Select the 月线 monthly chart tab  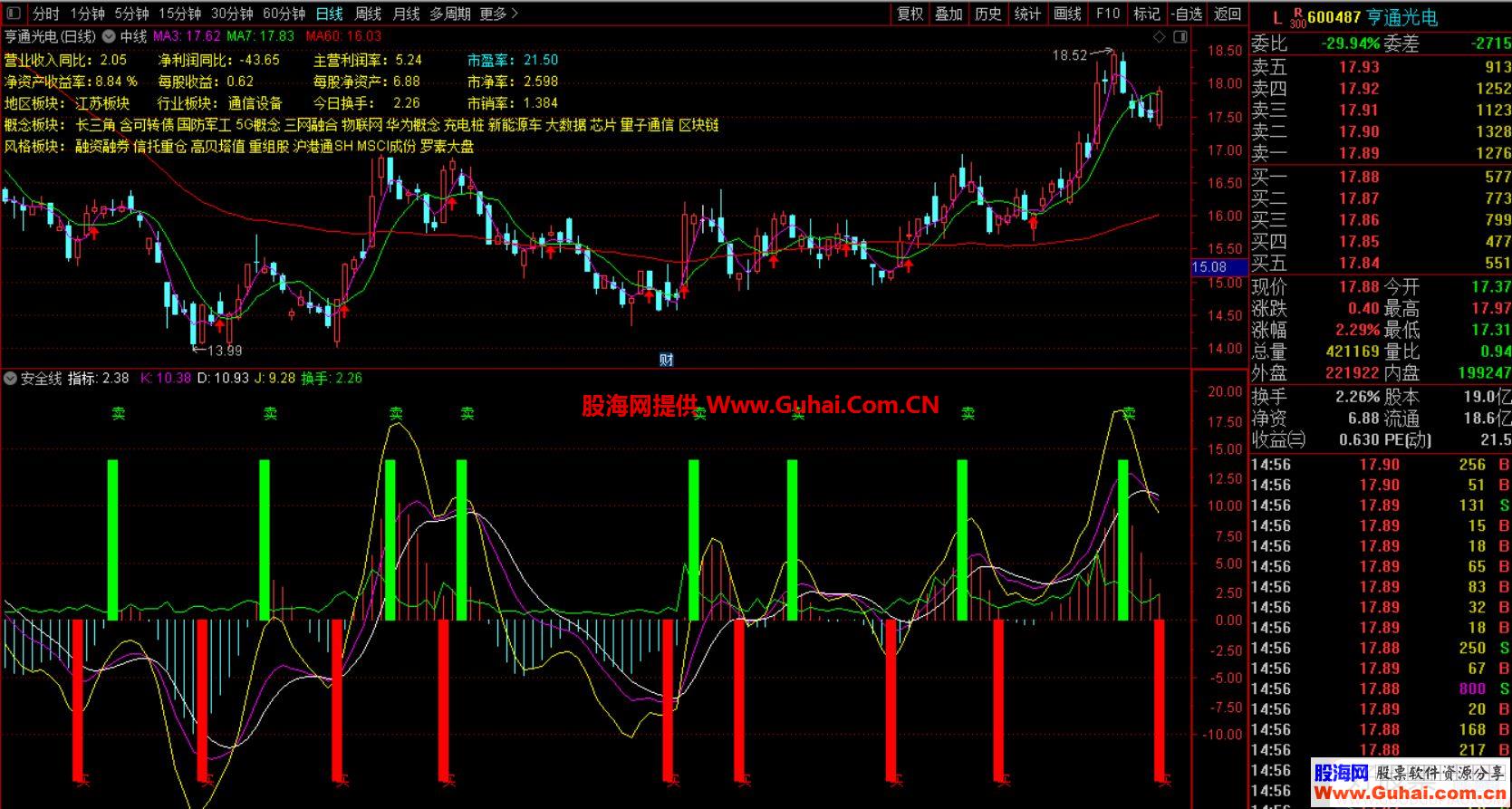point(407,14)
